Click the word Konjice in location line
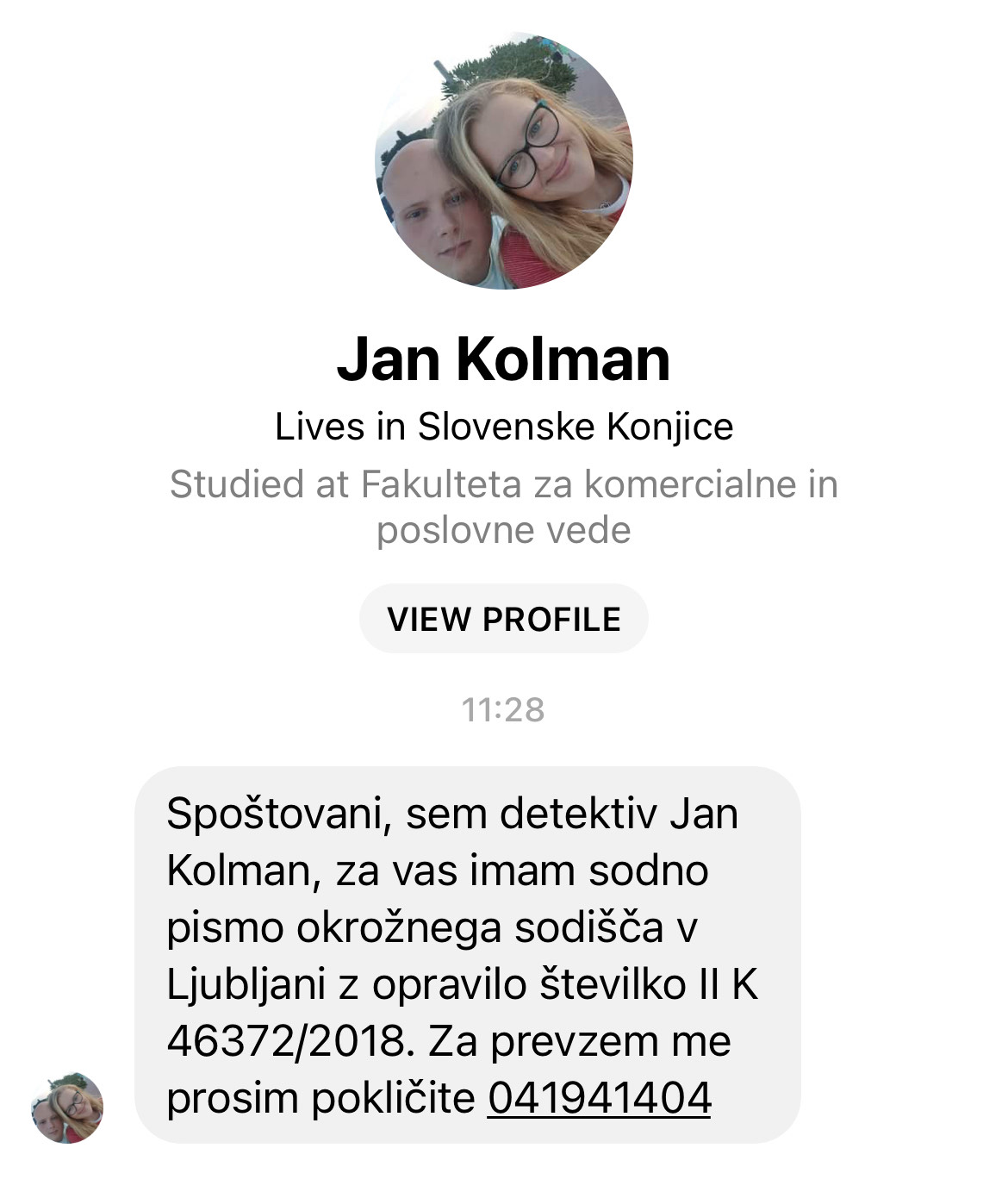 pos(670,427)
